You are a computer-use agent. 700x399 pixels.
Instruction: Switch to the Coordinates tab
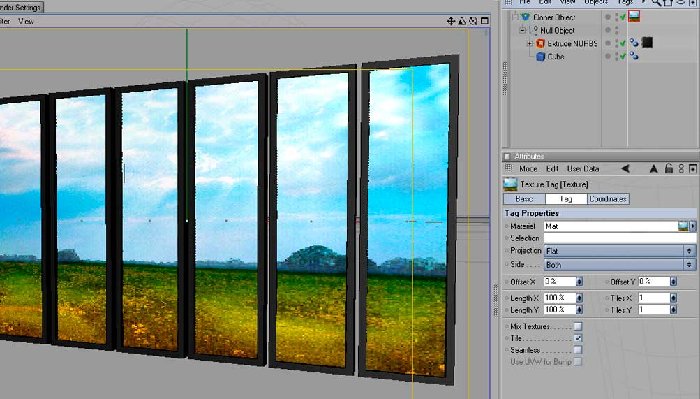tap(608, 199)
